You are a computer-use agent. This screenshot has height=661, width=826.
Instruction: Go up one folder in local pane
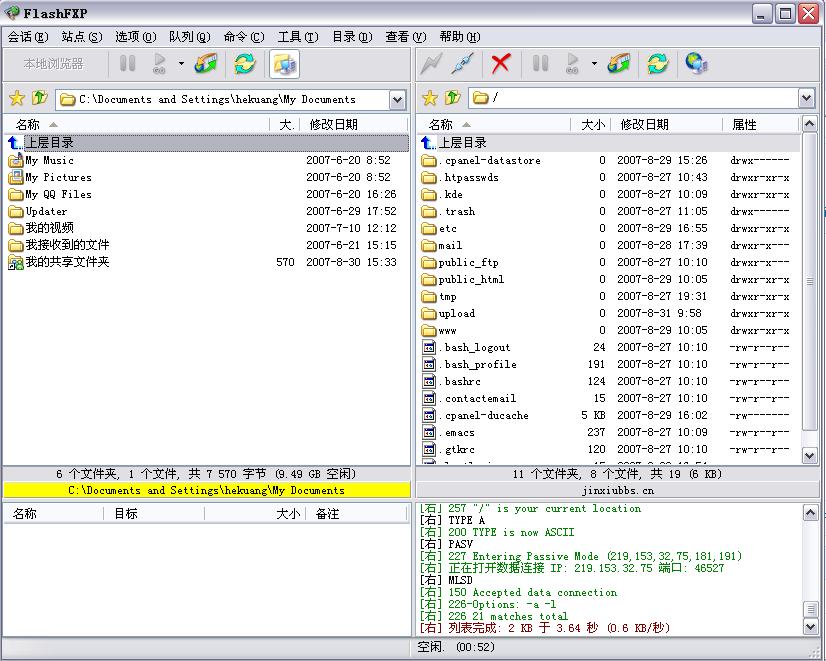tap(40, 98)
